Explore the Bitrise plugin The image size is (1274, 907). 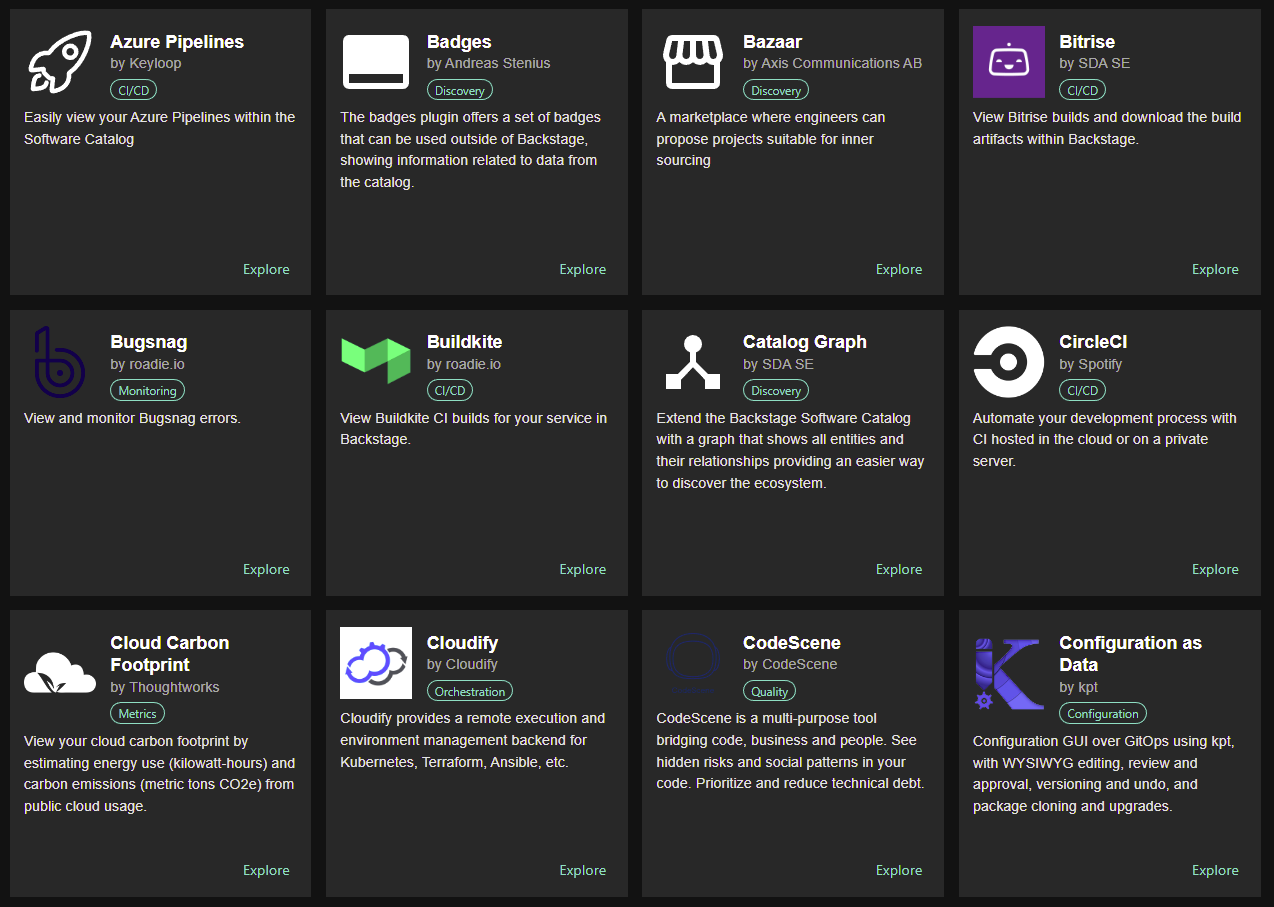pyautogui.click(x=1215, y=269)
